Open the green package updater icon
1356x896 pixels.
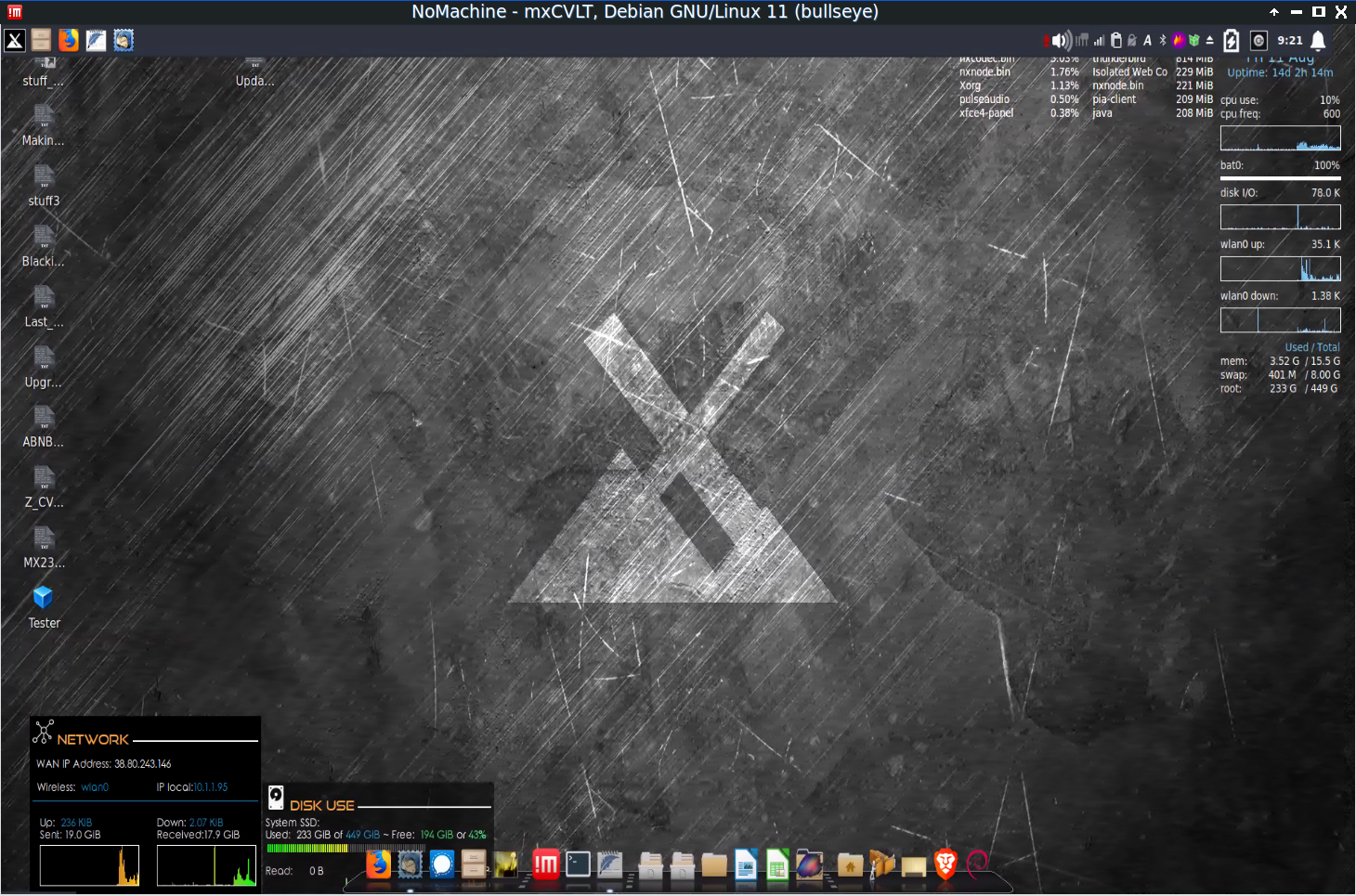pos(1194,40)
